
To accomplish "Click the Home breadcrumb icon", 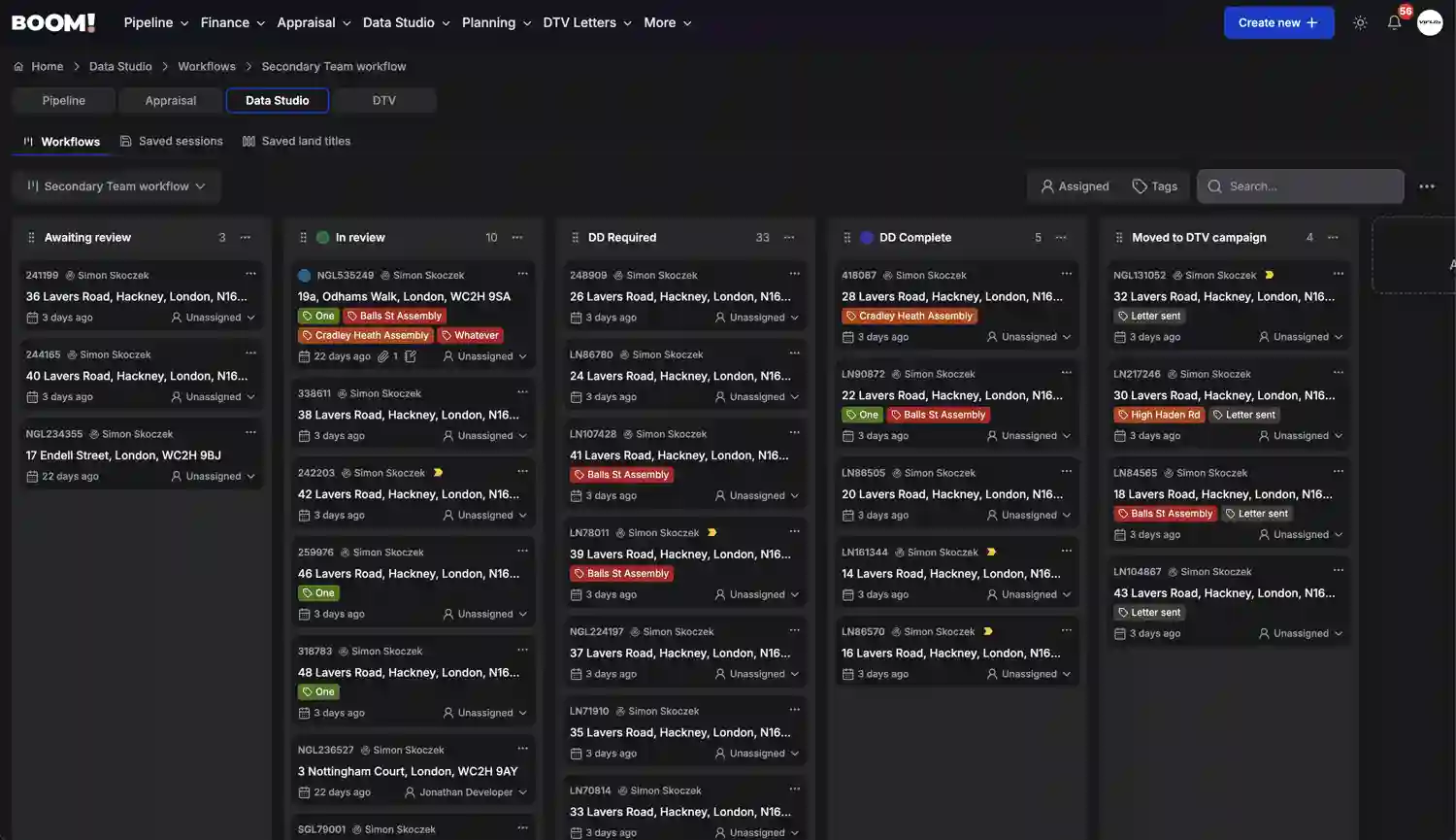I will pos(18,66).
